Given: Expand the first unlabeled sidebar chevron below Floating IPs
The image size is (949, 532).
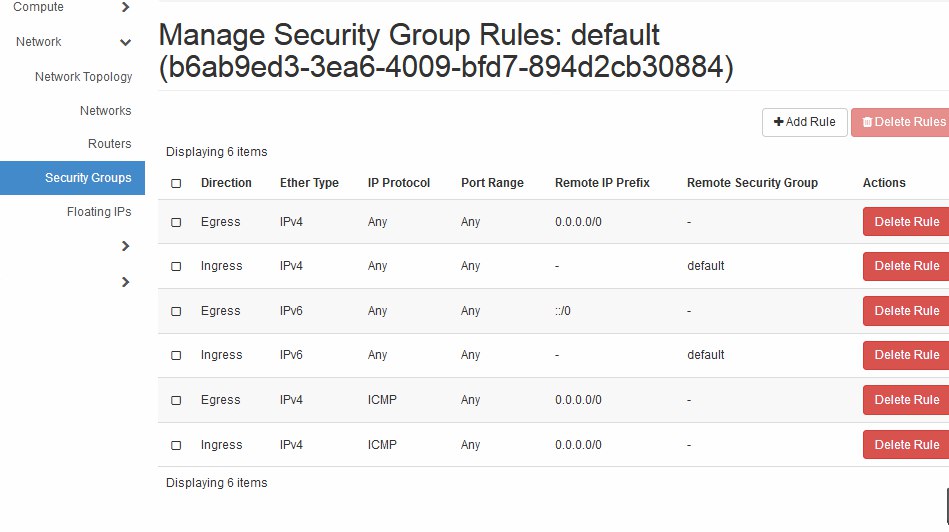Looking at the screenshot, I should [125, 246].
